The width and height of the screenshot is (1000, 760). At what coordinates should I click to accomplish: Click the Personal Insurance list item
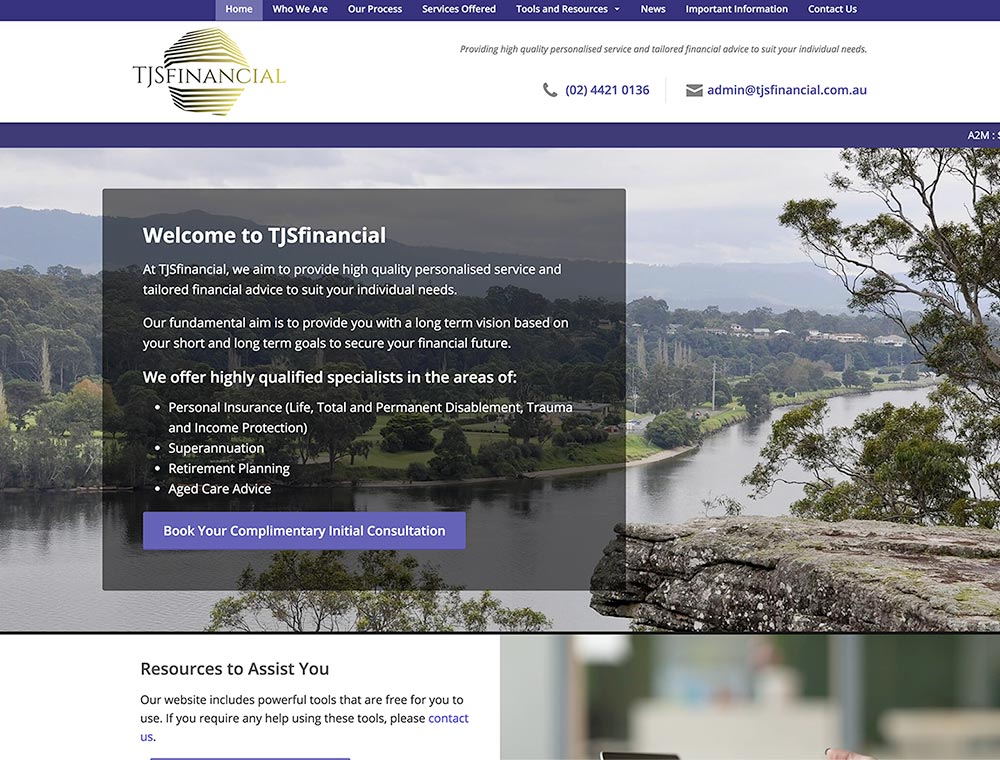point(371,417)
